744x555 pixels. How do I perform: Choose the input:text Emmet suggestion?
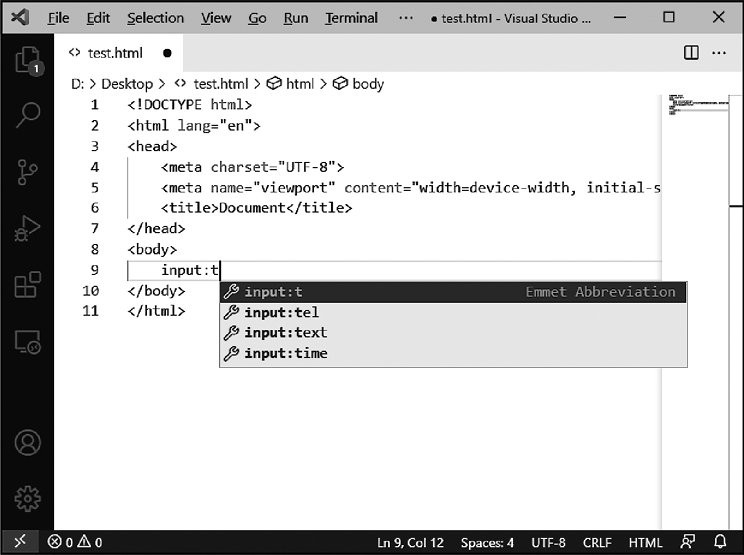pos(285,333)
